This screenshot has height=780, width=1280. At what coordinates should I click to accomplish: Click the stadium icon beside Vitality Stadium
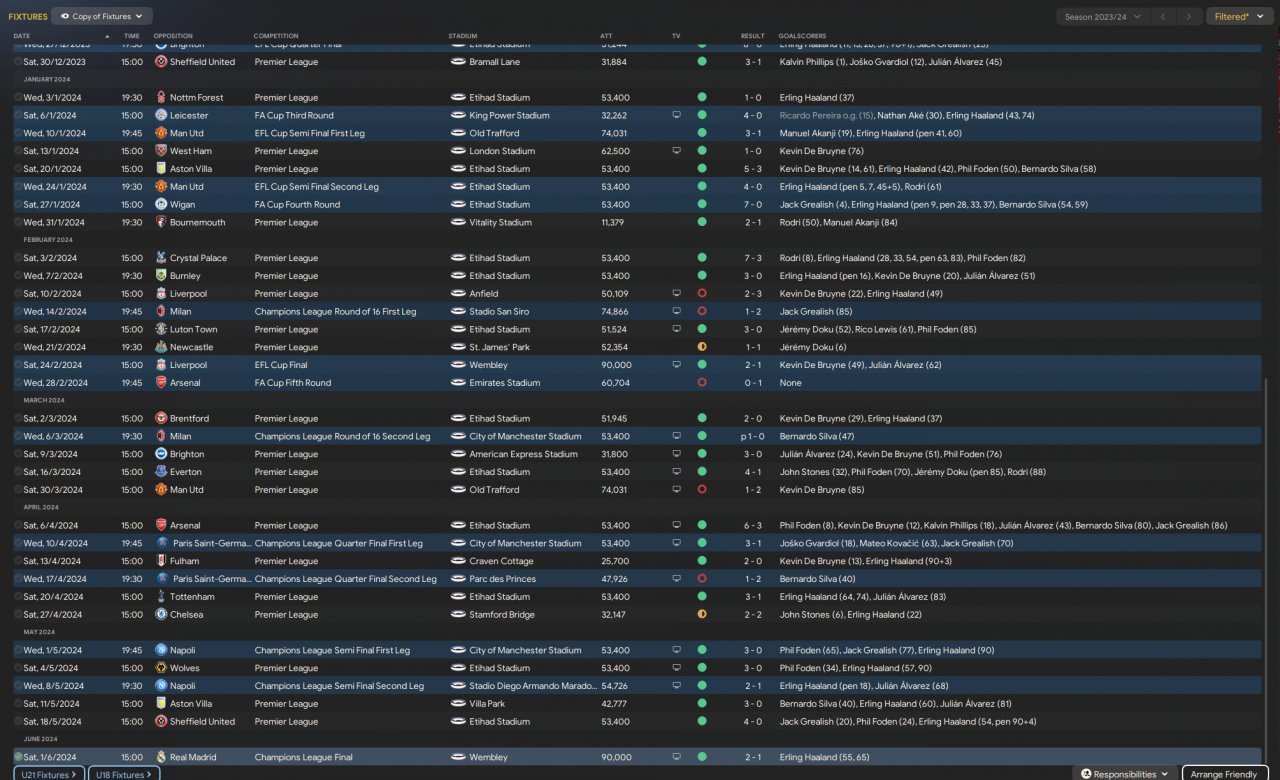[458, 223]
